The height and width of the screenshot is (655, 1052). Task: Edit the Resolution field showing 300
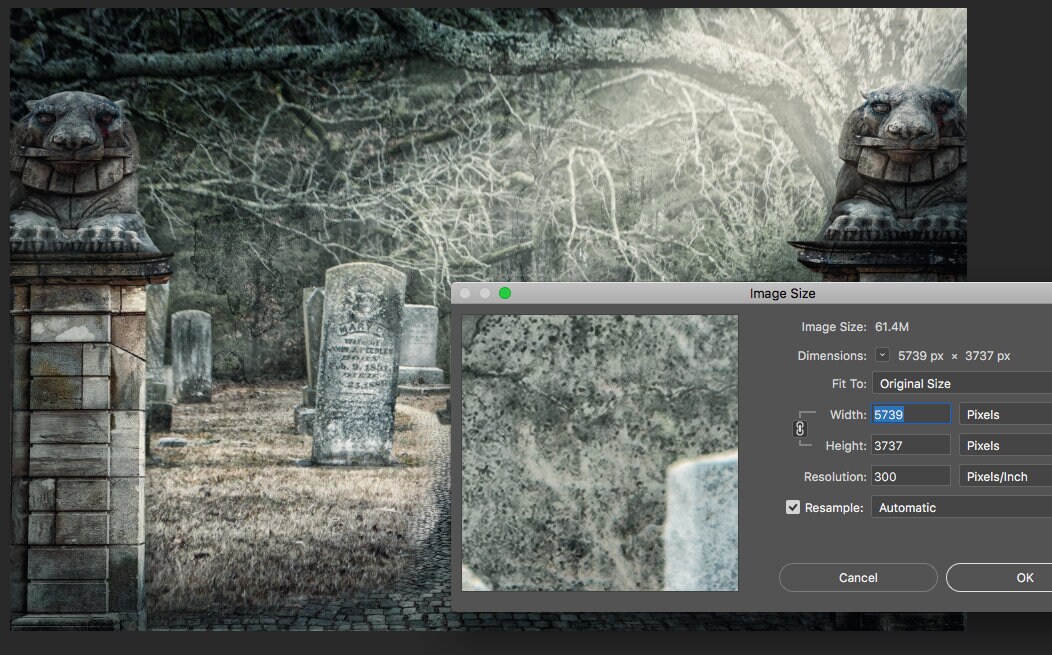(x=910, y=476)
